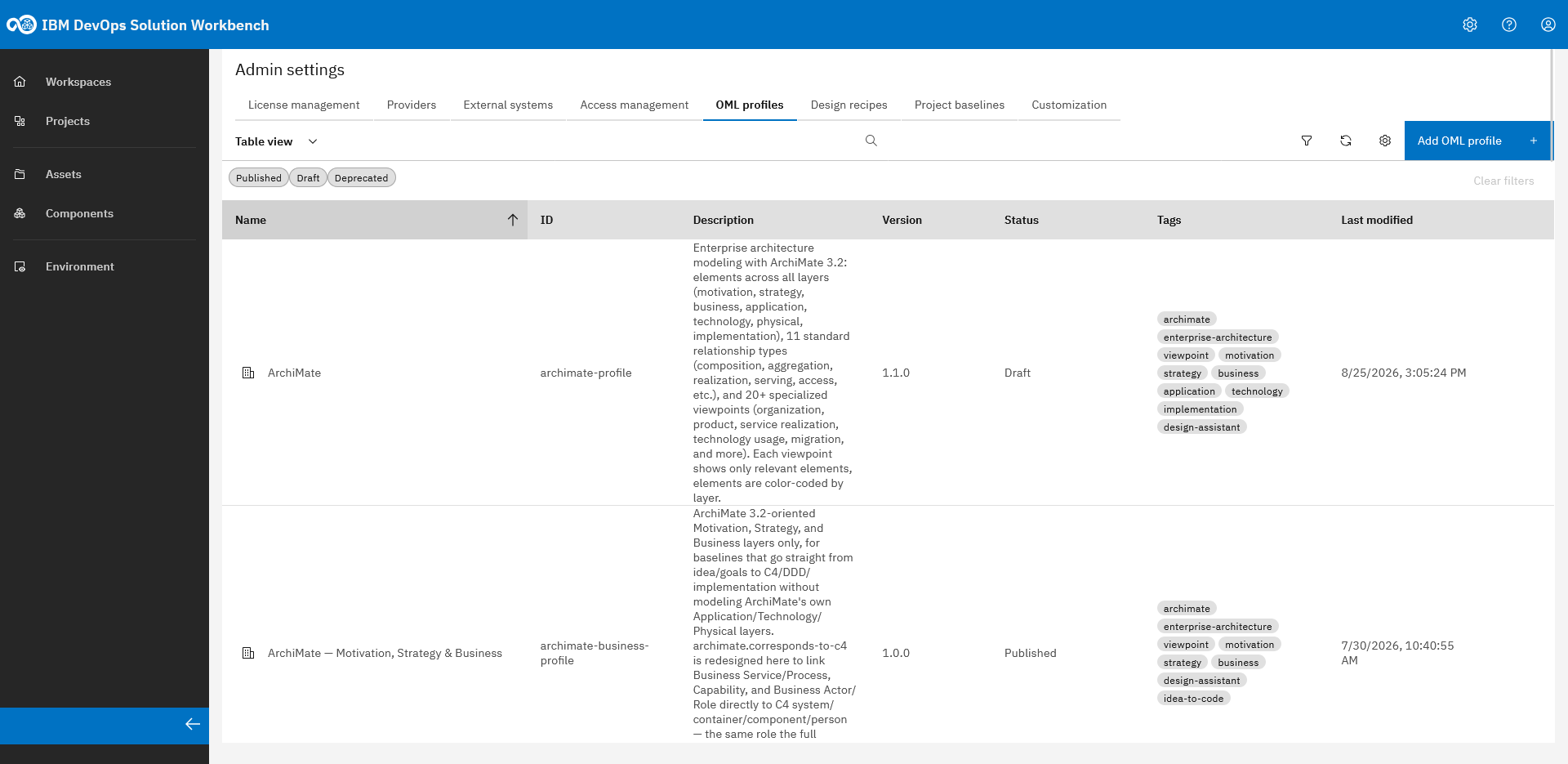Image resolution: width=1568 pixels, height=764 pixels.
Task: Open the help question mark icon
Action: 1509,25
